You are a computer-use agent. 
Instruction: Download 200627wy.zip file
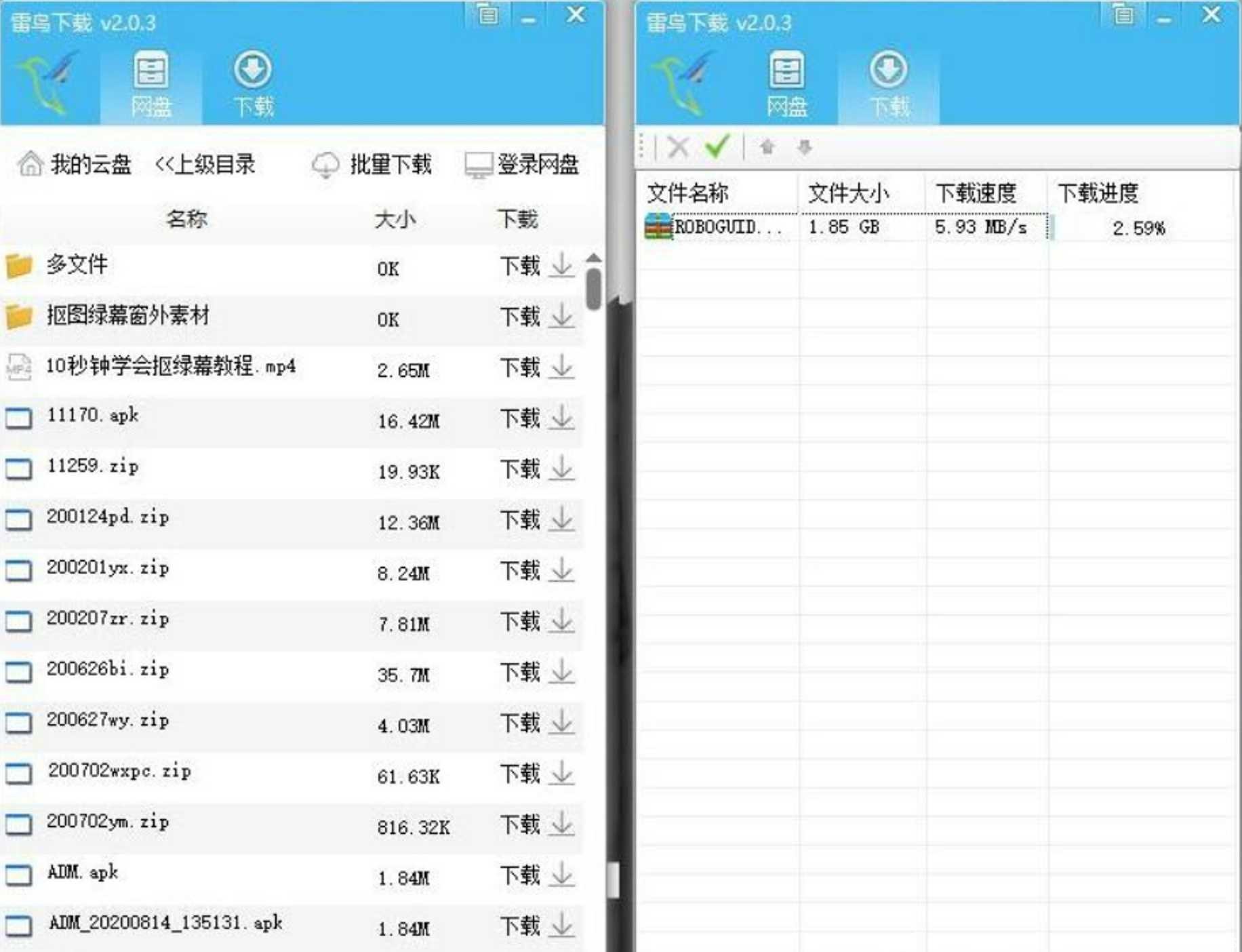click(537, 723)
